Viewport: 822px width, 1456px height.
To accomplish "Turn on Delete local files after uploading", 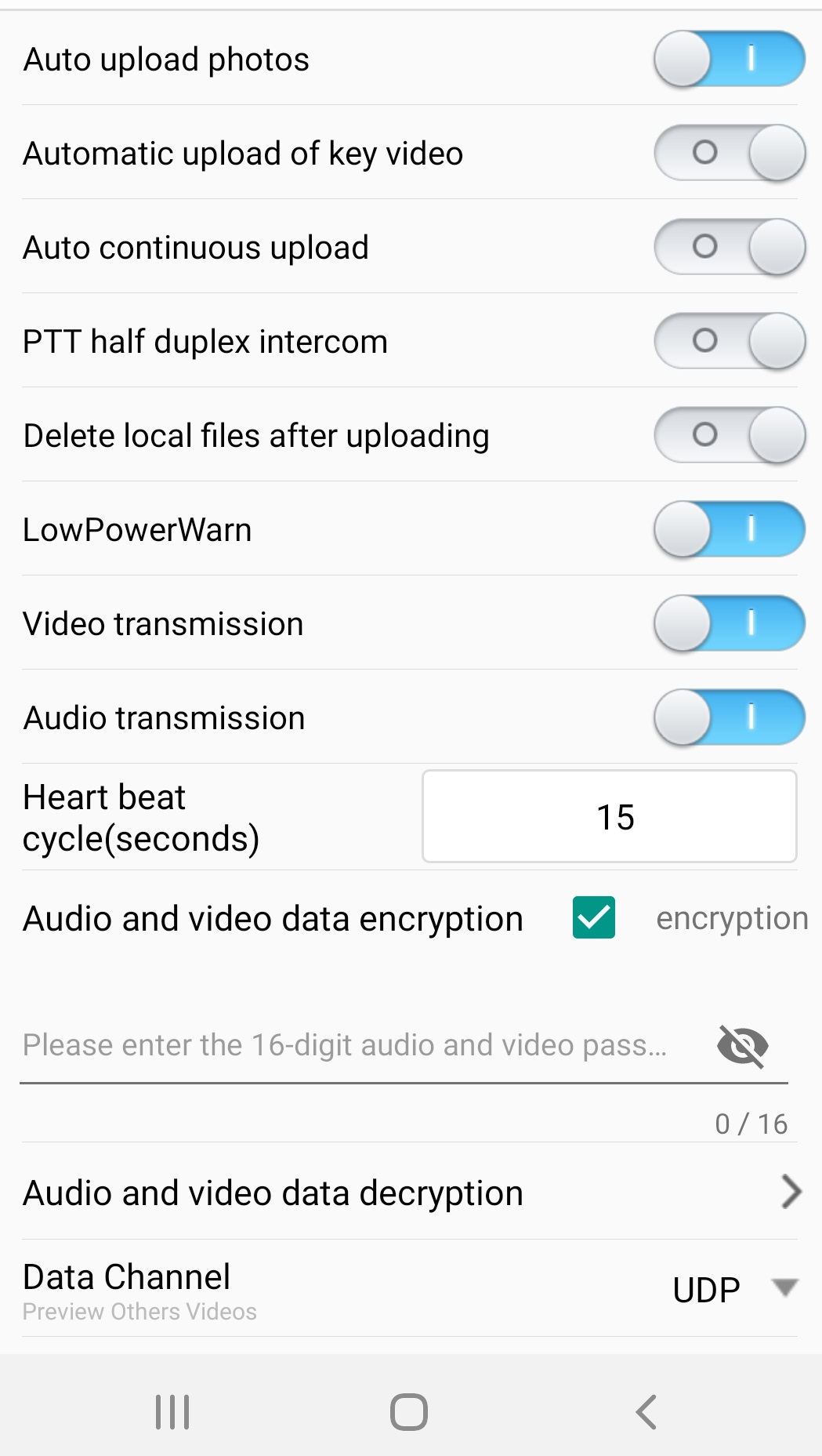I will [x=730, y=435].
